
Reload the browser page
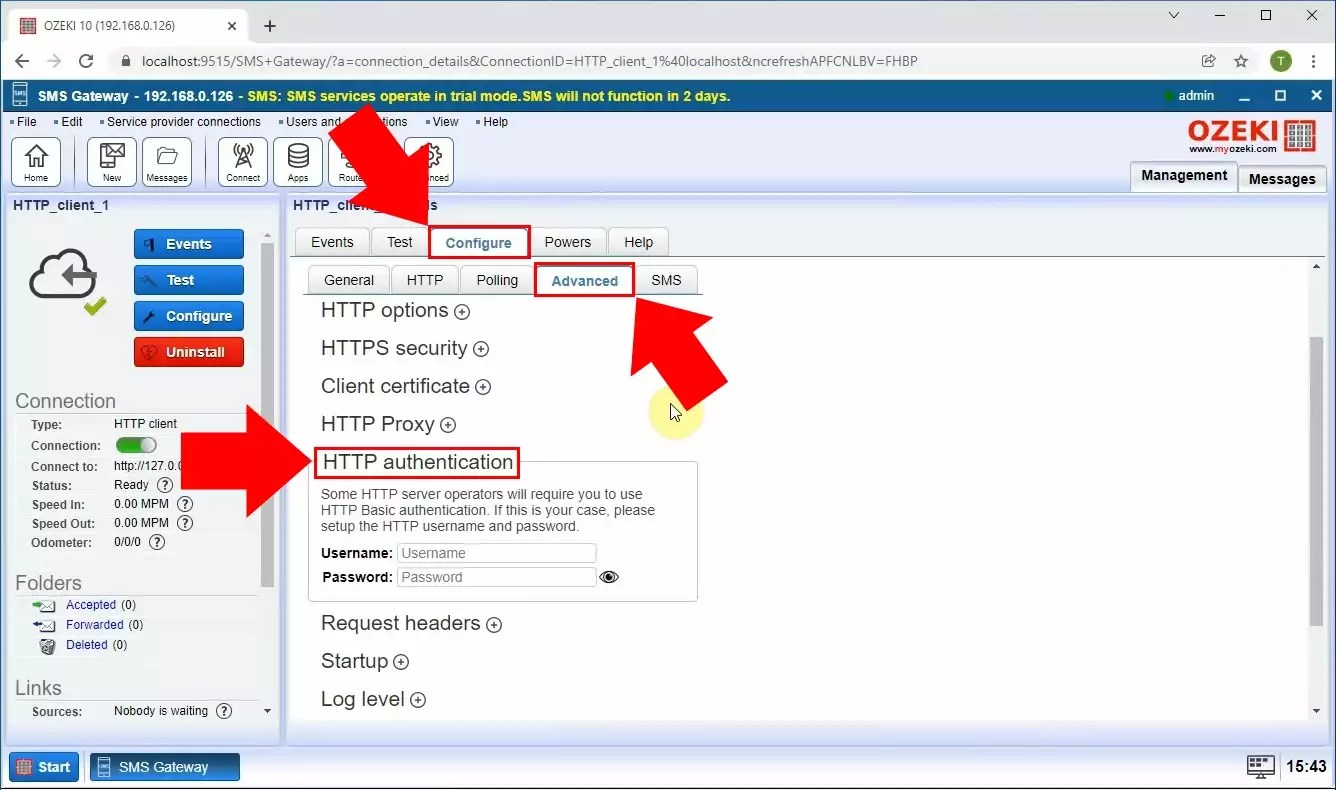[x=86, y=61]
